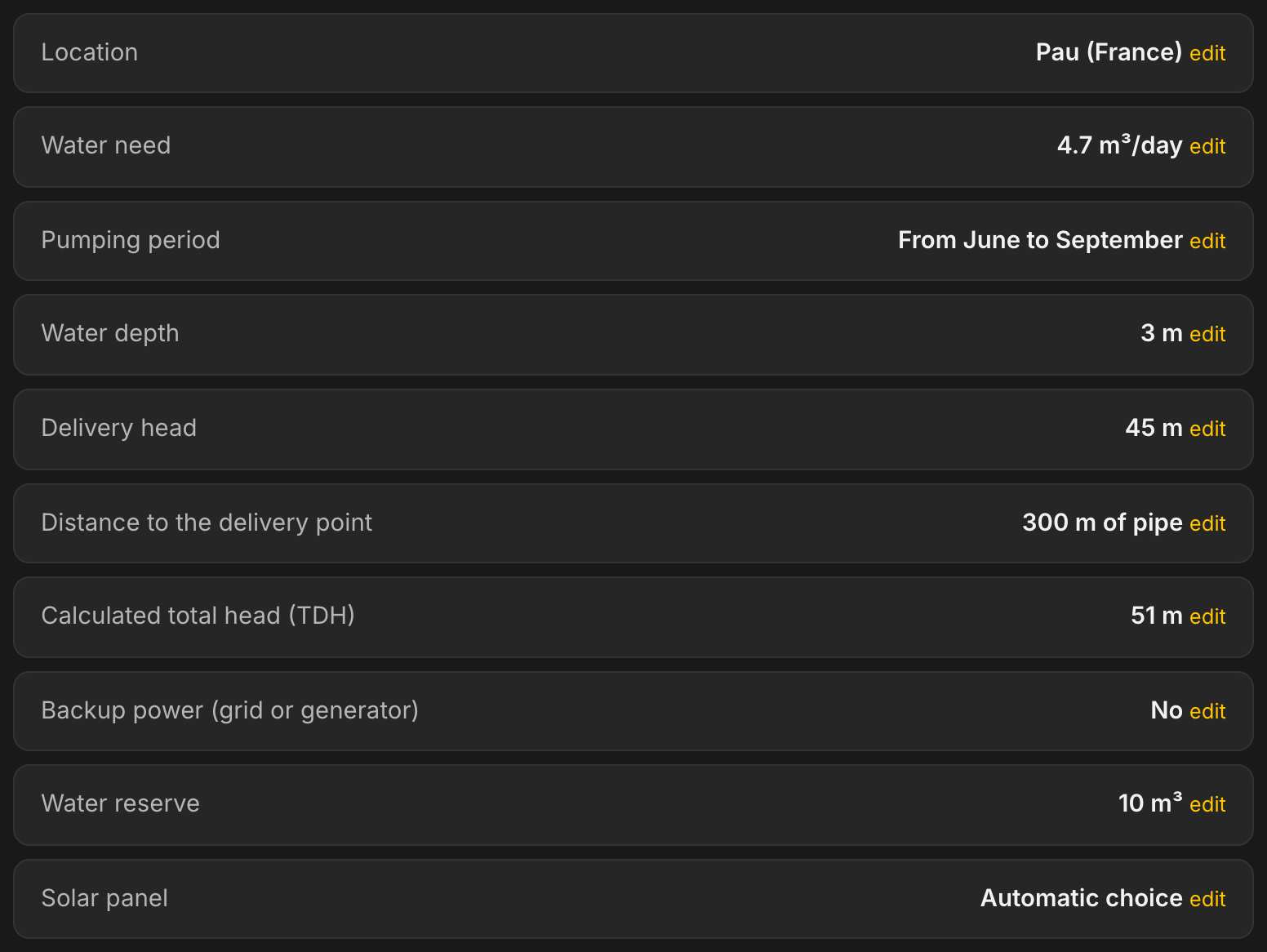This screenshot has width=1267, height=952.
Task: Edit the Backup power option
Action: [1207, 711]
